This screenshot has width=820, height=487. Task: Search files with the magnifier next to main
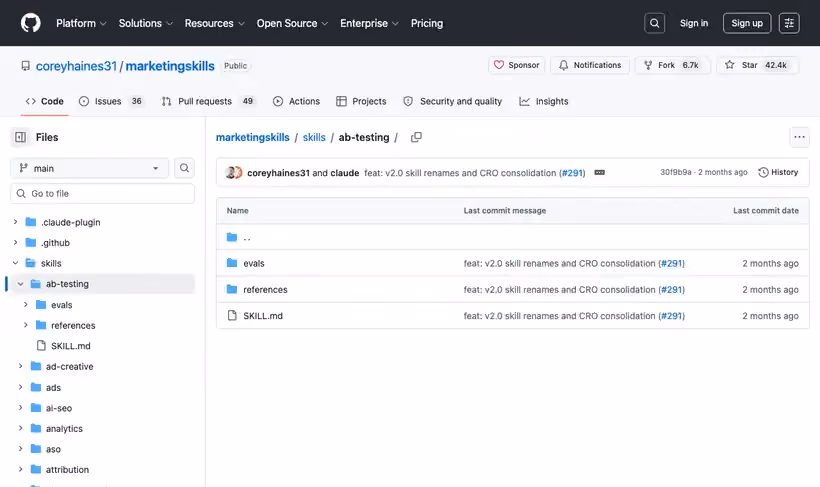pos(184,168)
